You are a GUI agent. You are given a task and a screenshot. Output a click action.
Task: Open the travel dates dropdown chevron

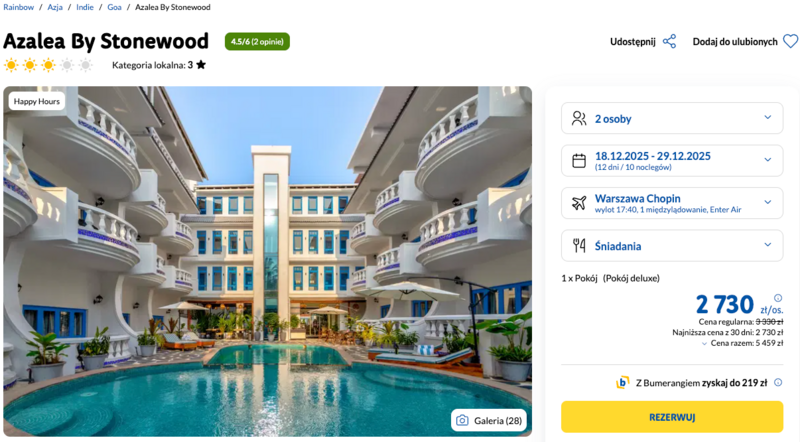point(767,160)
